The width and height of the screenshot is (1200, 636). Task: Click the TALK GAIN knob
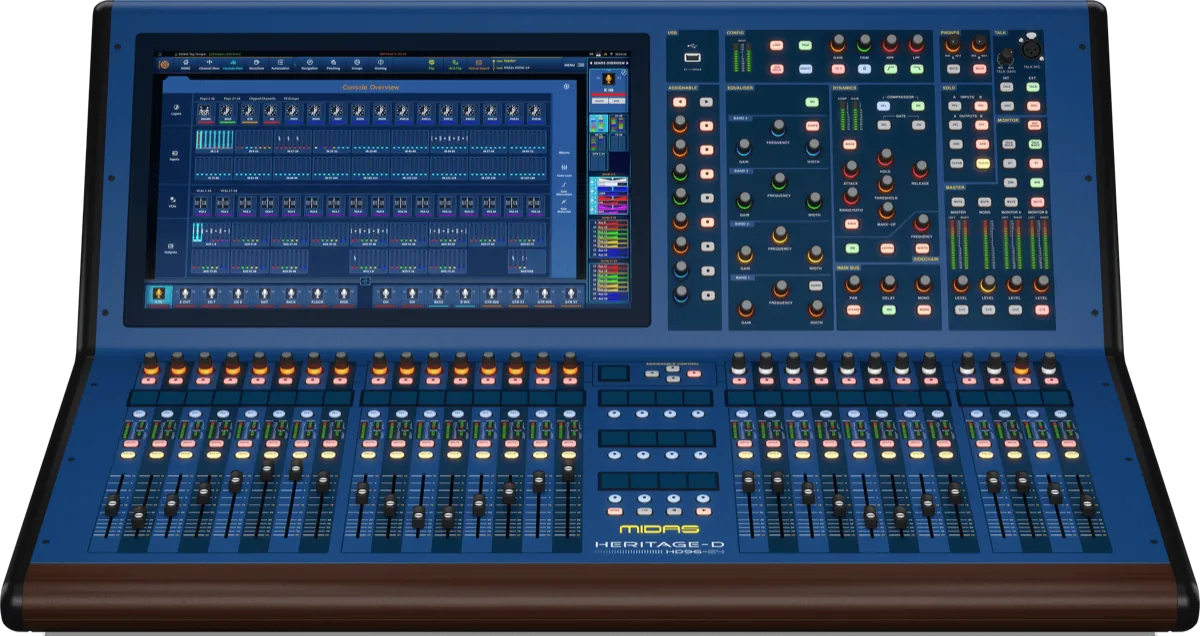[1005, 56]
